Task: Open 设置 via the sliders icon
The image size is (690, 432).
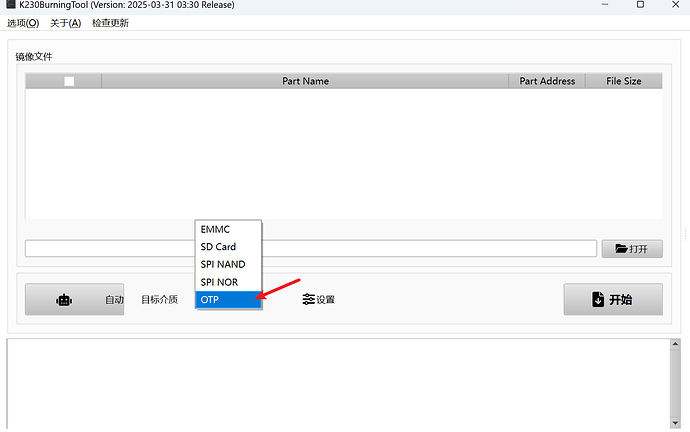Action: [308, 299]
